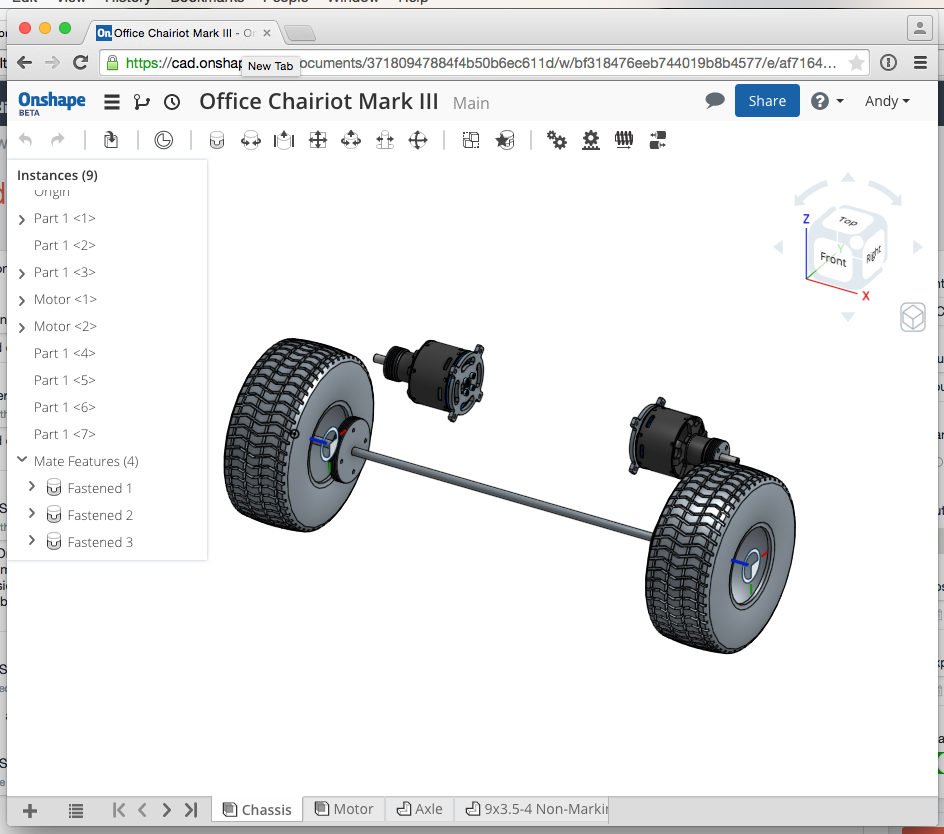Rotate view using up arrow of view cube
Image resolution: width=944 pixels, height=834 pixels.
click(848, 177)
